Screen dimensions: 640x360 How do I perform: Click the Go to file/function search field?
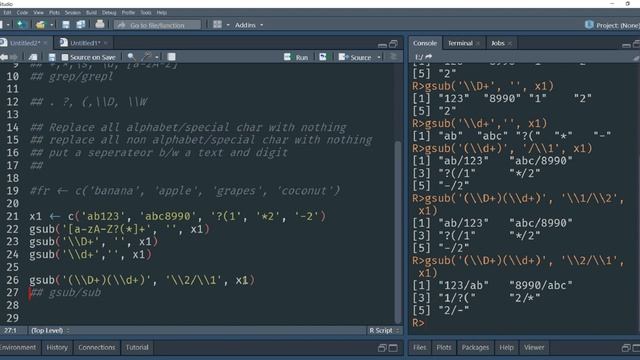click(x=158, y=25)
